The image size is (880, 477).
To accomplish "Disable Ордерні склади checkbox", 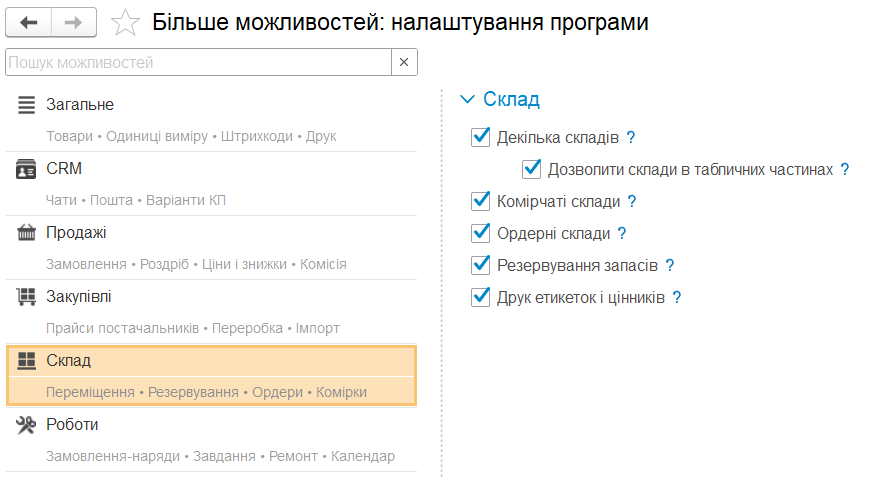I will pyautogui.click(x=481, y=233).
